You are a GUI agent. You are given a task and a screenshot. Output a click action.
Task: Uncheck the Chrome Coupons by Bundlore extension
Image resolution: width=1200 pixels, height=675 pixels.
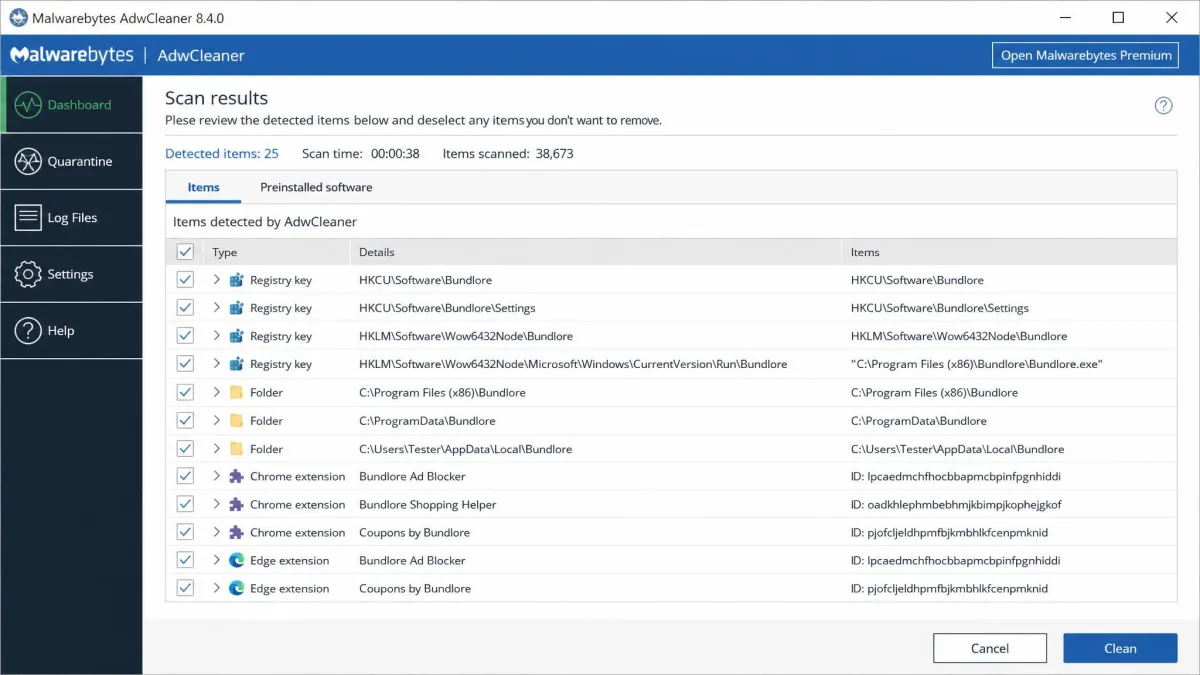tap(185, 532)
